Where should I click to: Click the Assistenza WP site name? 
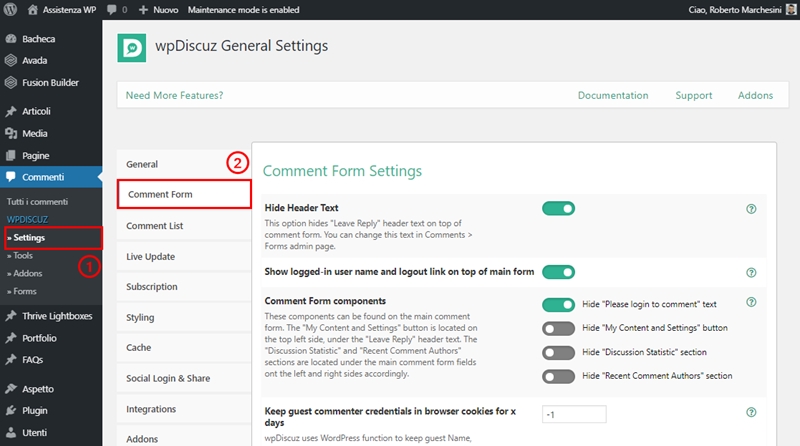click(69, 10)
